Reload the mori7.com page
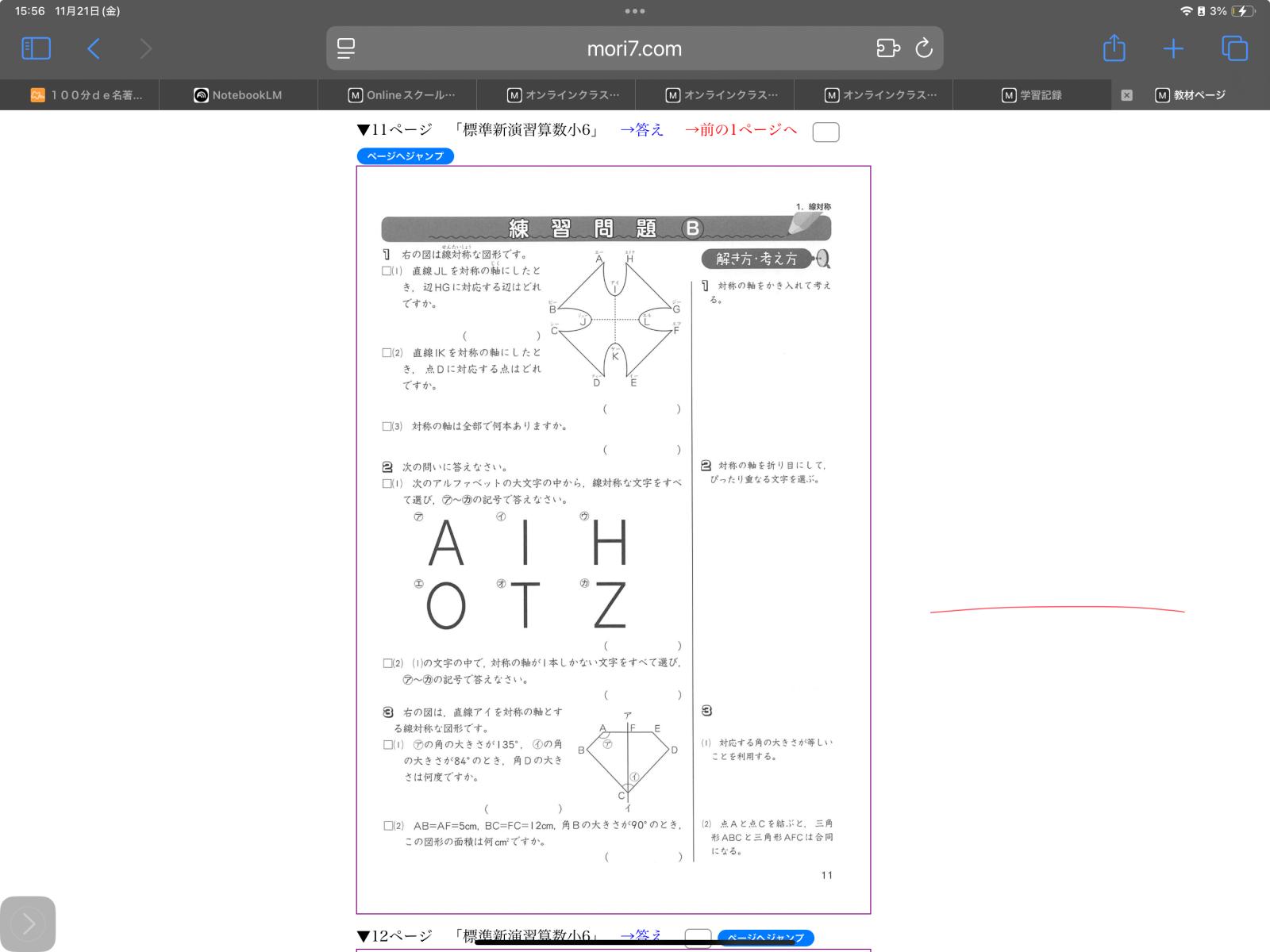The width and height of the screenshot is (1270, 952). 924,48
